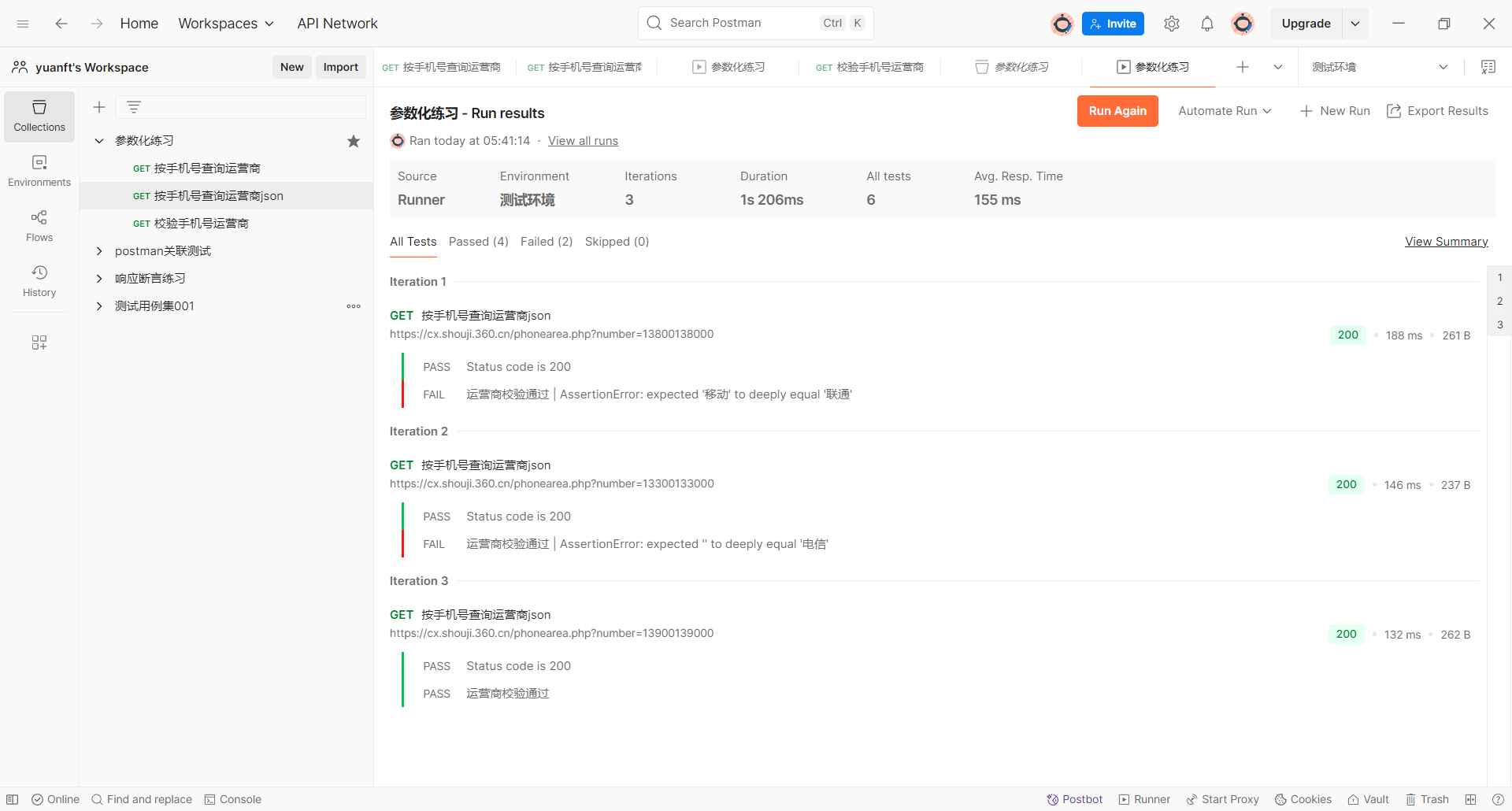This screenshot has width=1512, height=811.
Task: Open the settings gear icon
Action: pos(1172,24)
